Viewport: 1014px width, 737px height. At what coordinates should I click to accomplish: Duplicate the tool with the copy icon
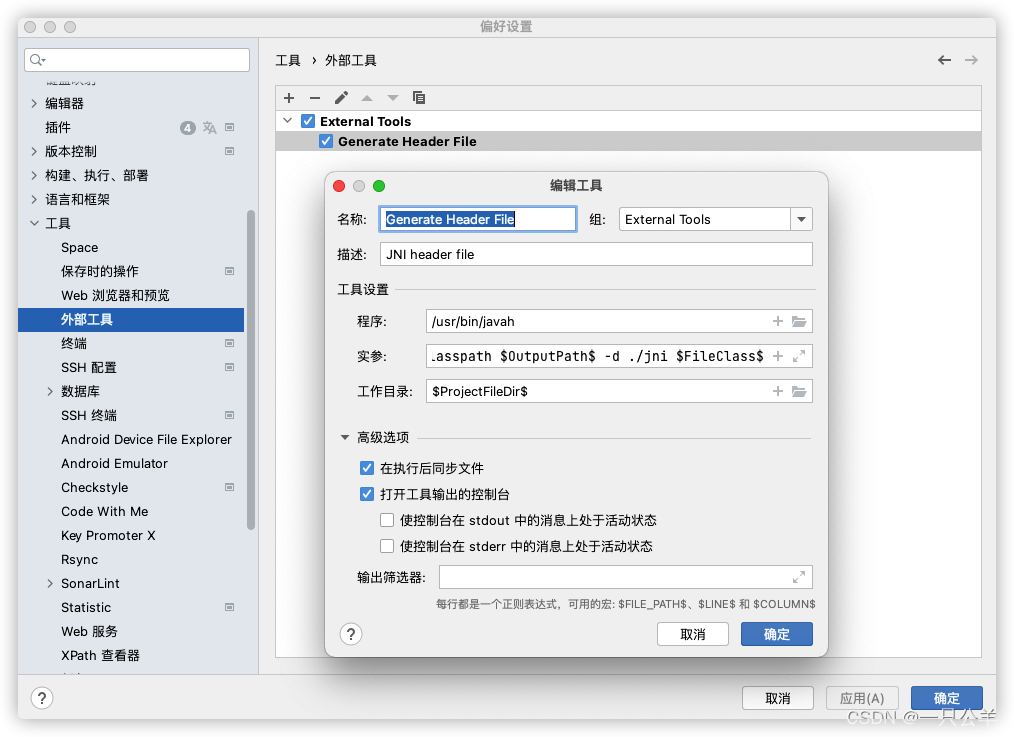(419, 97)
